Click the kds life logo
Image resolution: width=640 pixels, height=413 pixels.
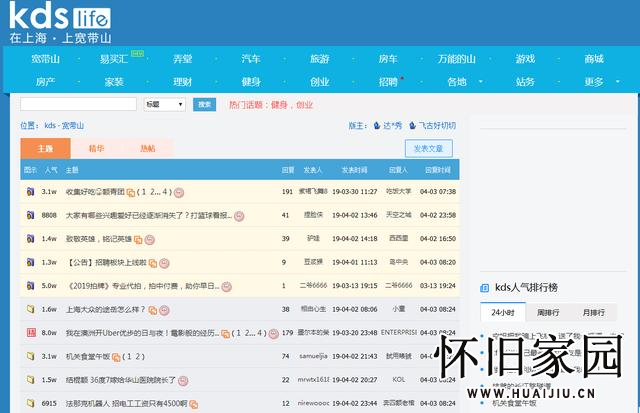58,22
